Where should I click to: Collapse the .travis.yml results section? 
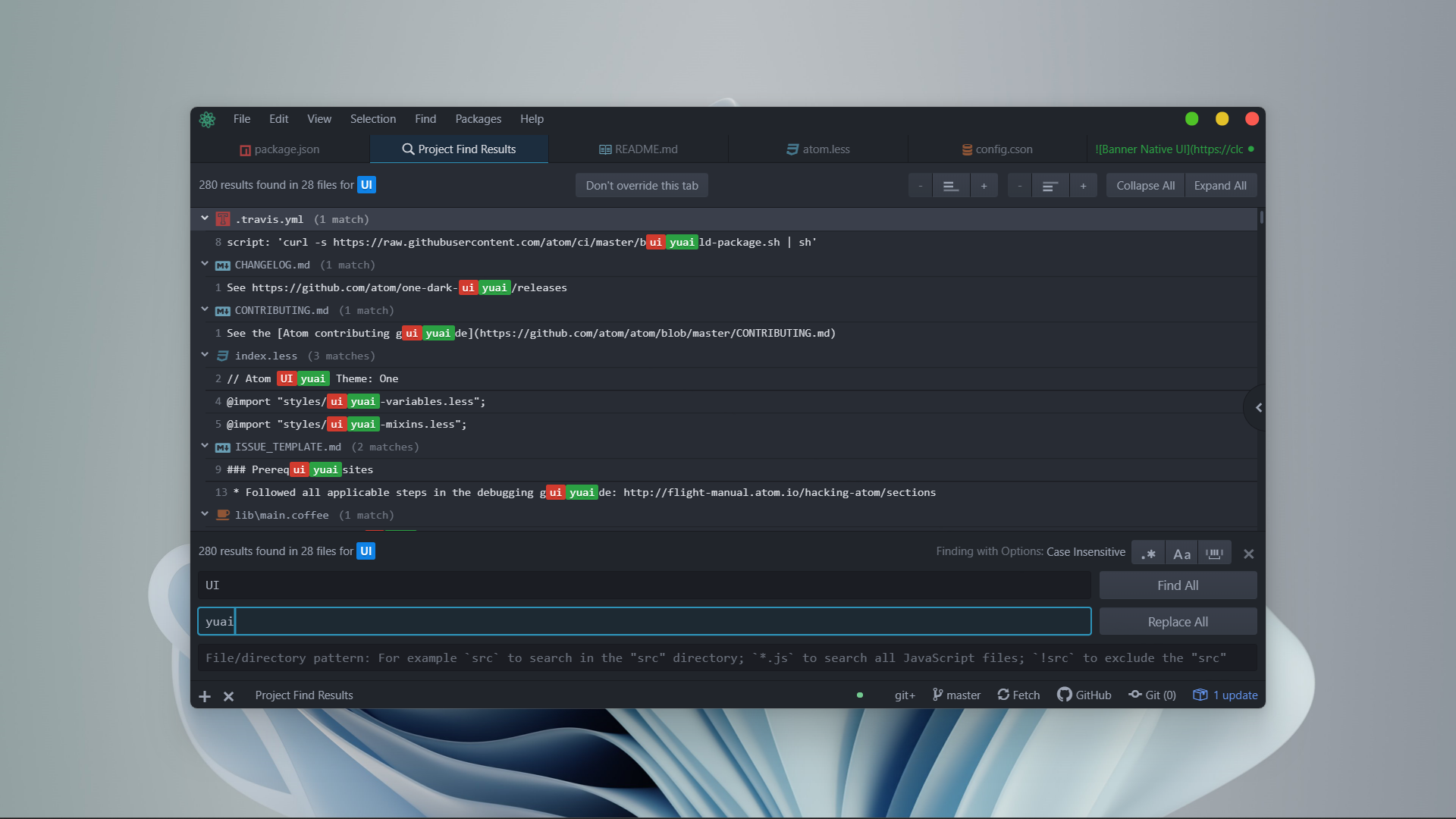204,218
